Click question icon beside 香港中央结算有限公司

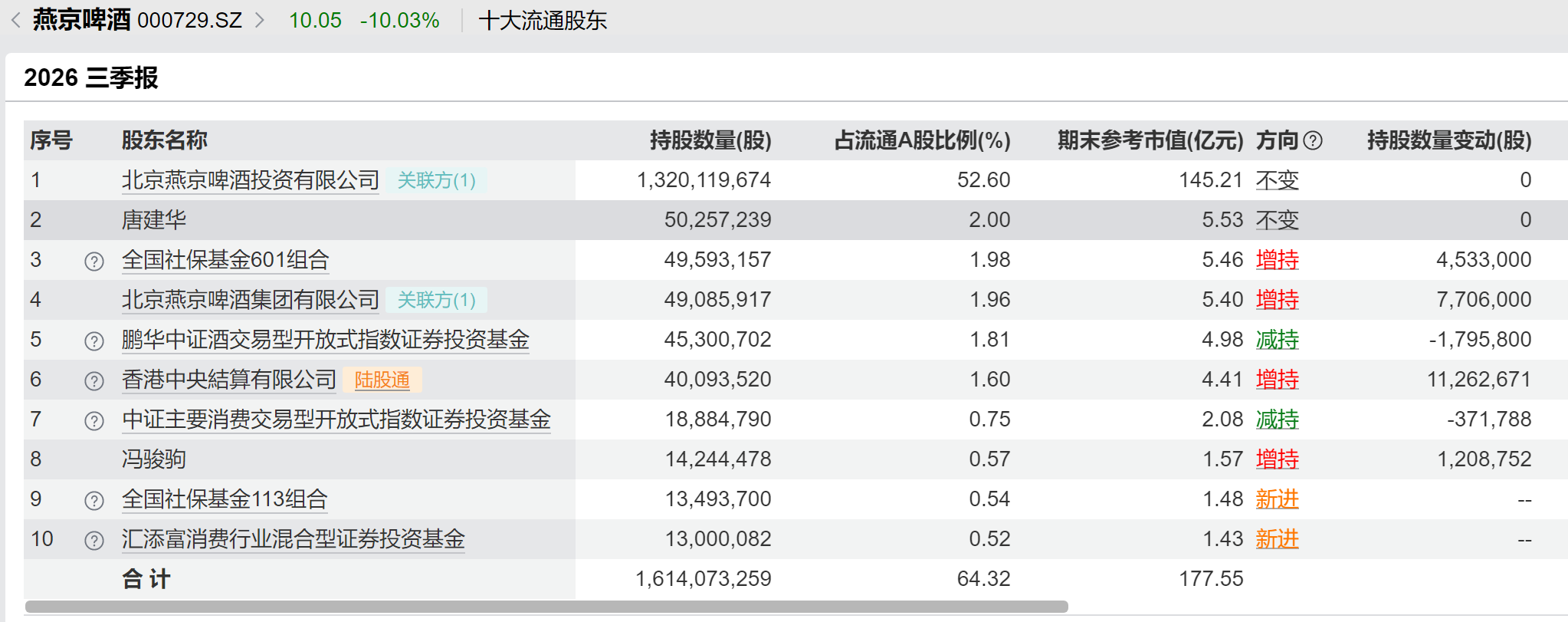coord(93,381)
